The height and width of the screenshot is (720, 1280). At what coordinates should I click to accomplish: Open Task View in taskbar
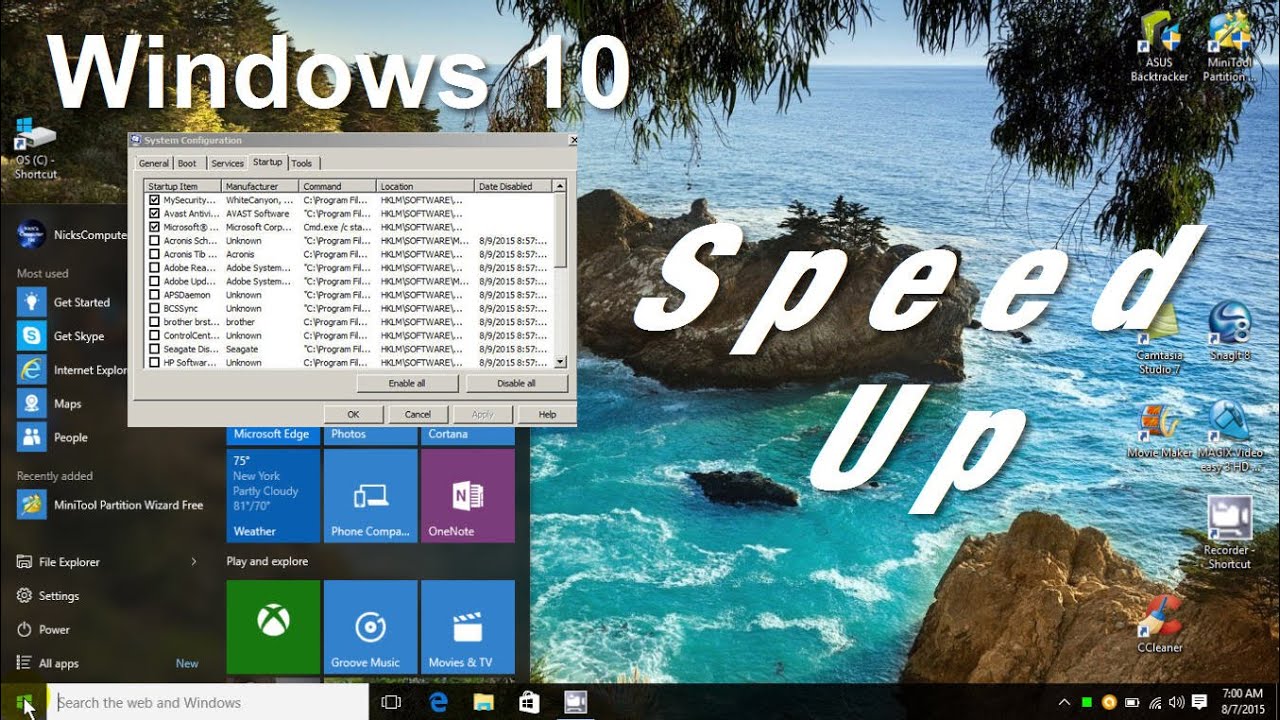[391, 703]
